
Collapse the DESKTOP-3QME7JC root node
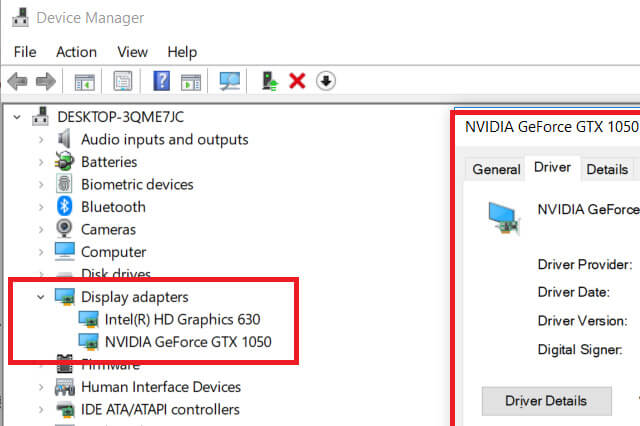coord(18,117)
